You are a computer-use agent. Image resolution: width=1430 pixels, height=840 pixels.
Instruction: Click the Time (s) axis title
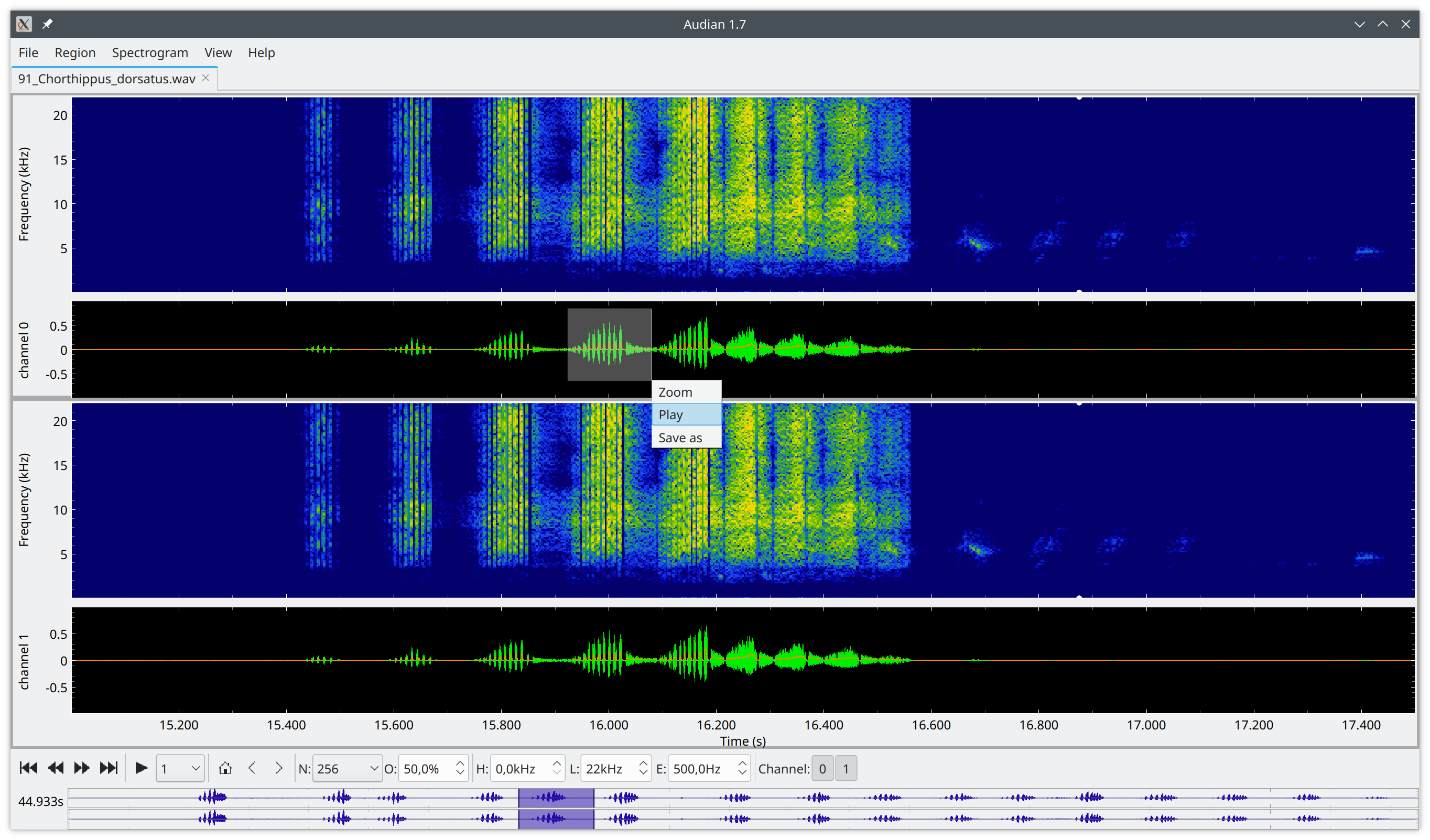click(x=743, y=741)
